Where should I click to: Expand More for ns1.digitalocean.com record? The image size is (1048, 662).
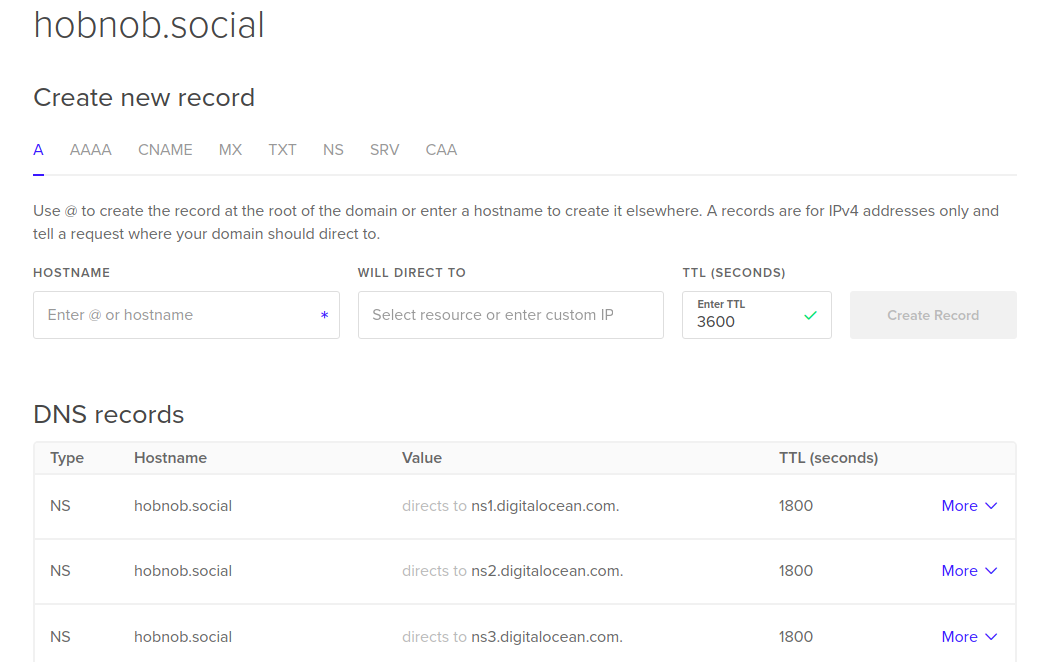[x=969, y=506]
